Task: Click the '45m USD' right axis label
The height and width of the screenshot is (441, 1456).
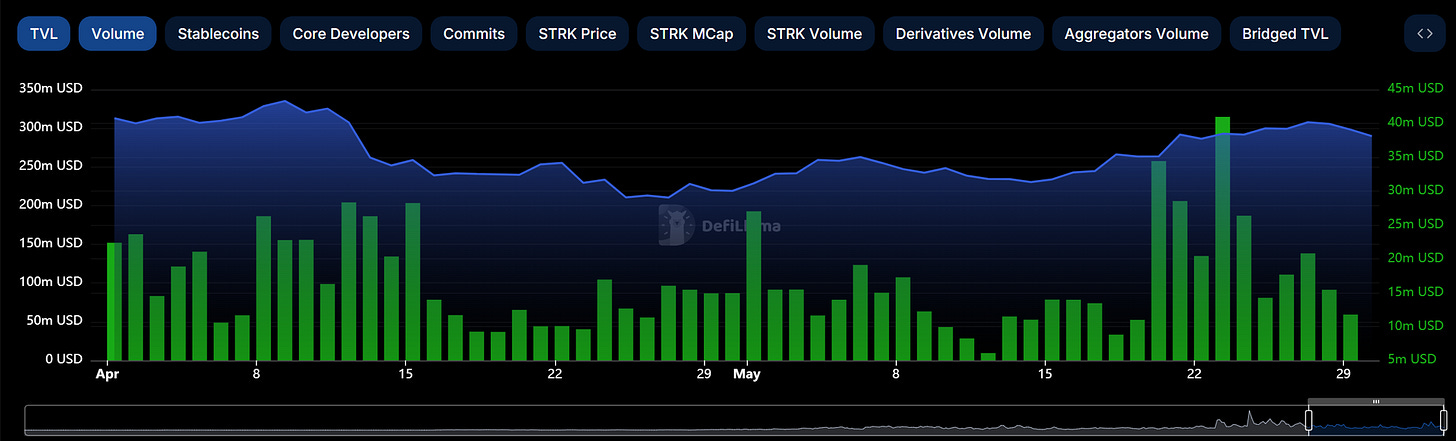Action: coord(1415,88)
